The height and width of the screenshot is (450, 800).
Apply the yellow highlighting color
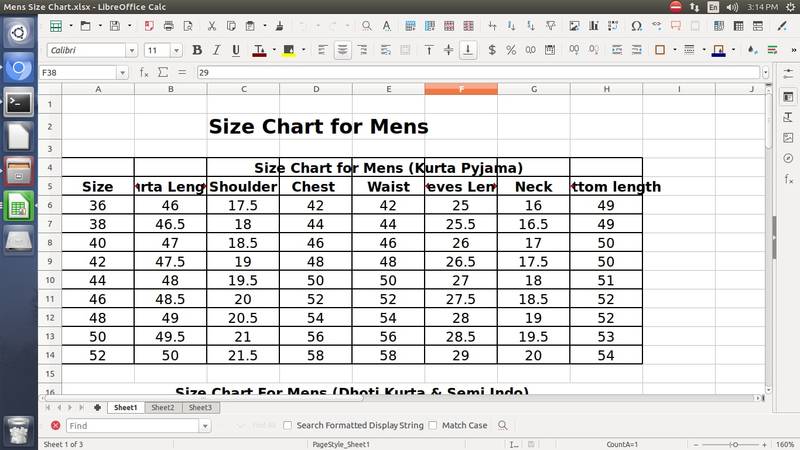(x=288, y=50)
